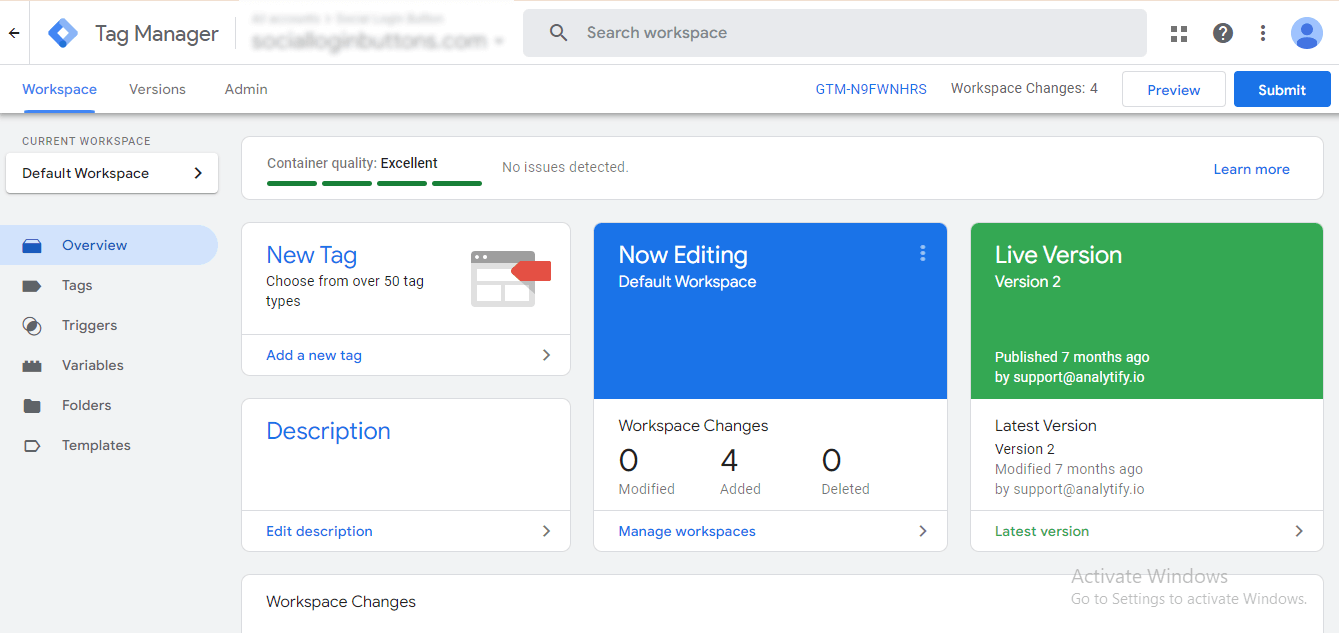The image size is (1339, 633).
Task: Click the back arrow icon
Action: (14, 33)
